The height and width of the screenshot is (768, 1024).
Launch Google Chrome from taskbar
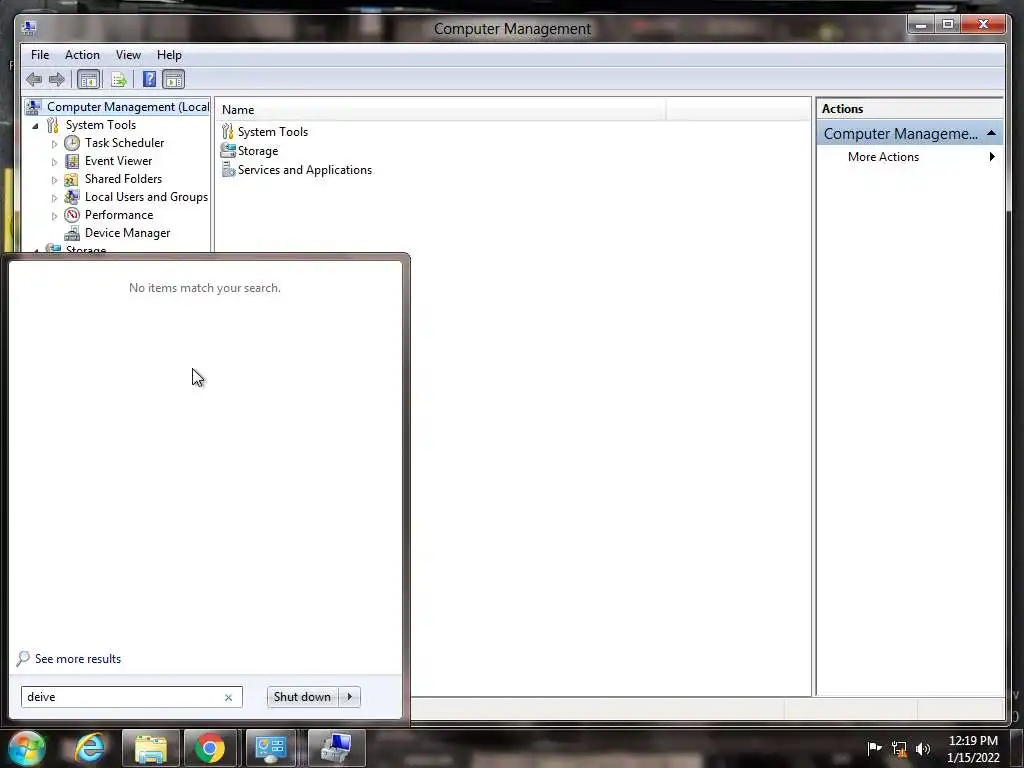coord(210,748)
